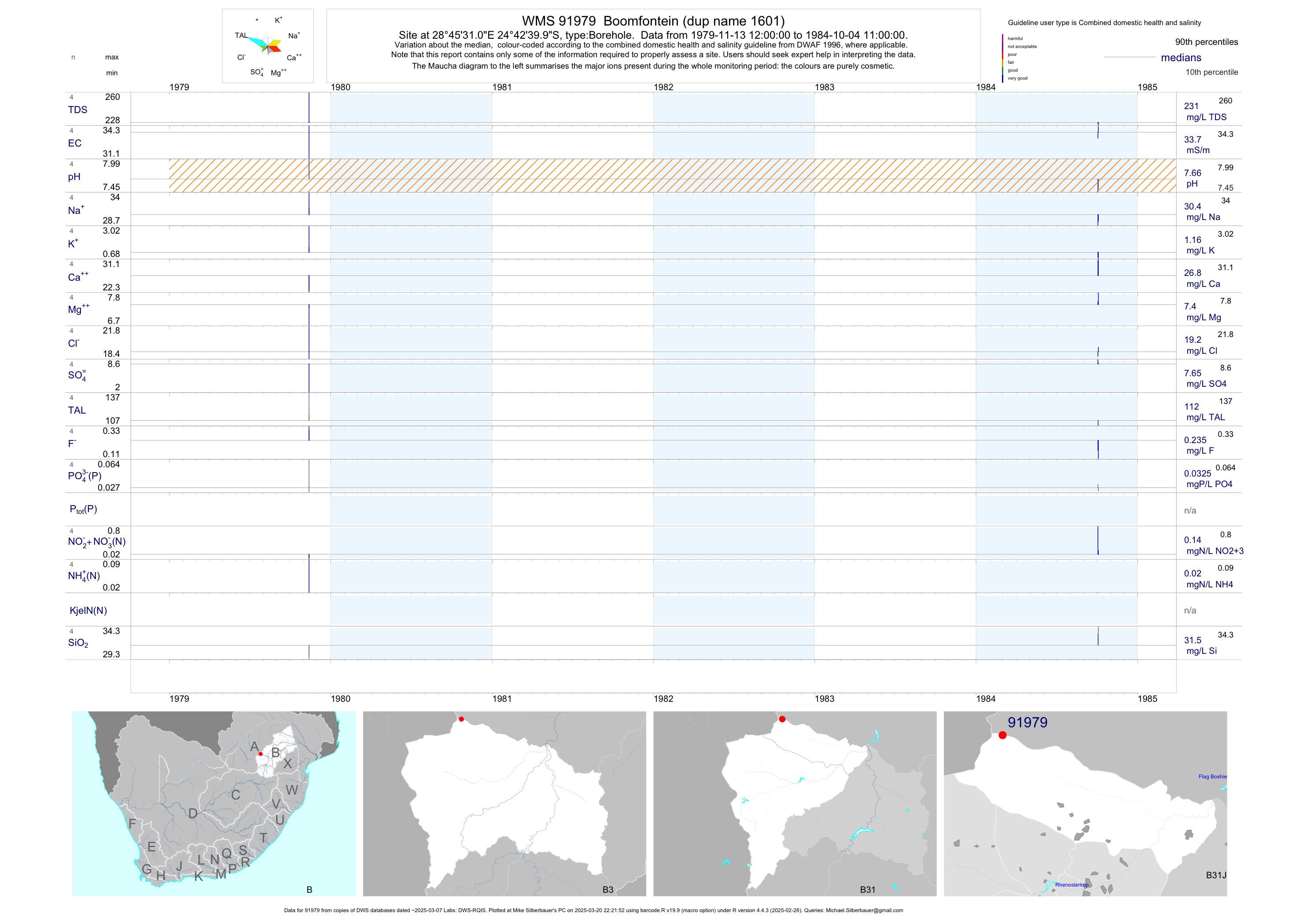Click the 1982 year label on top axis
1307x924 pixels.
pos(663,87)
